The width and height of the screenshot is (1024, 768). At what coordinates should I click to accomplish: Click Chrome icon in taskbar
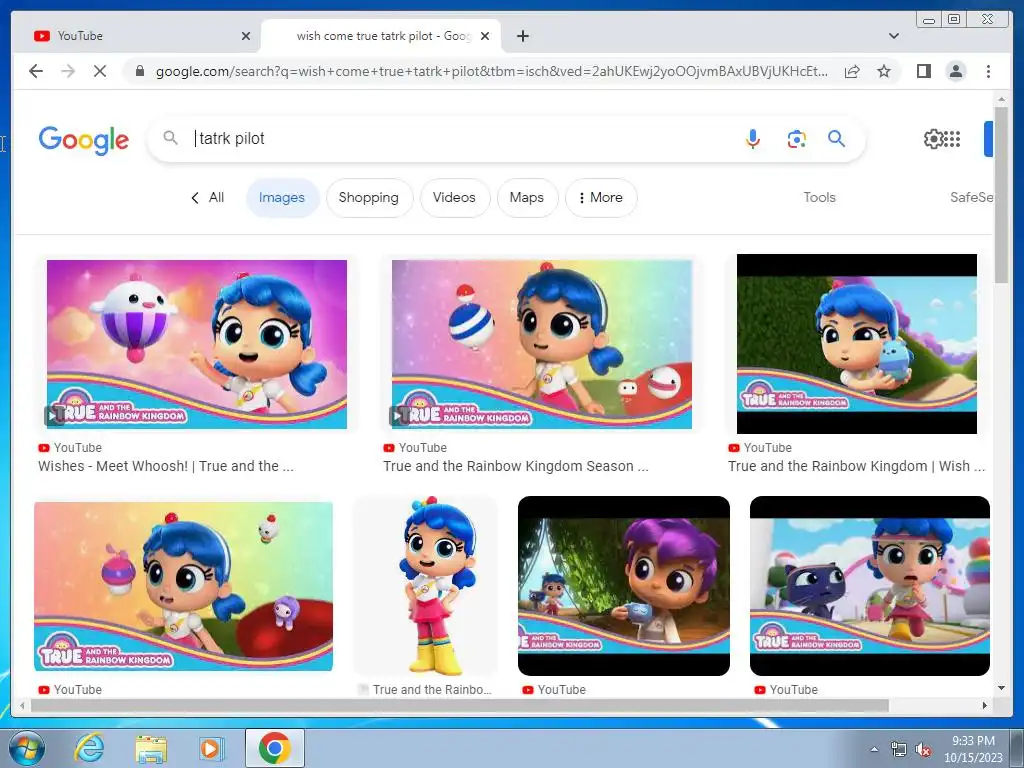pyautogui.click(x=274, y=748)
